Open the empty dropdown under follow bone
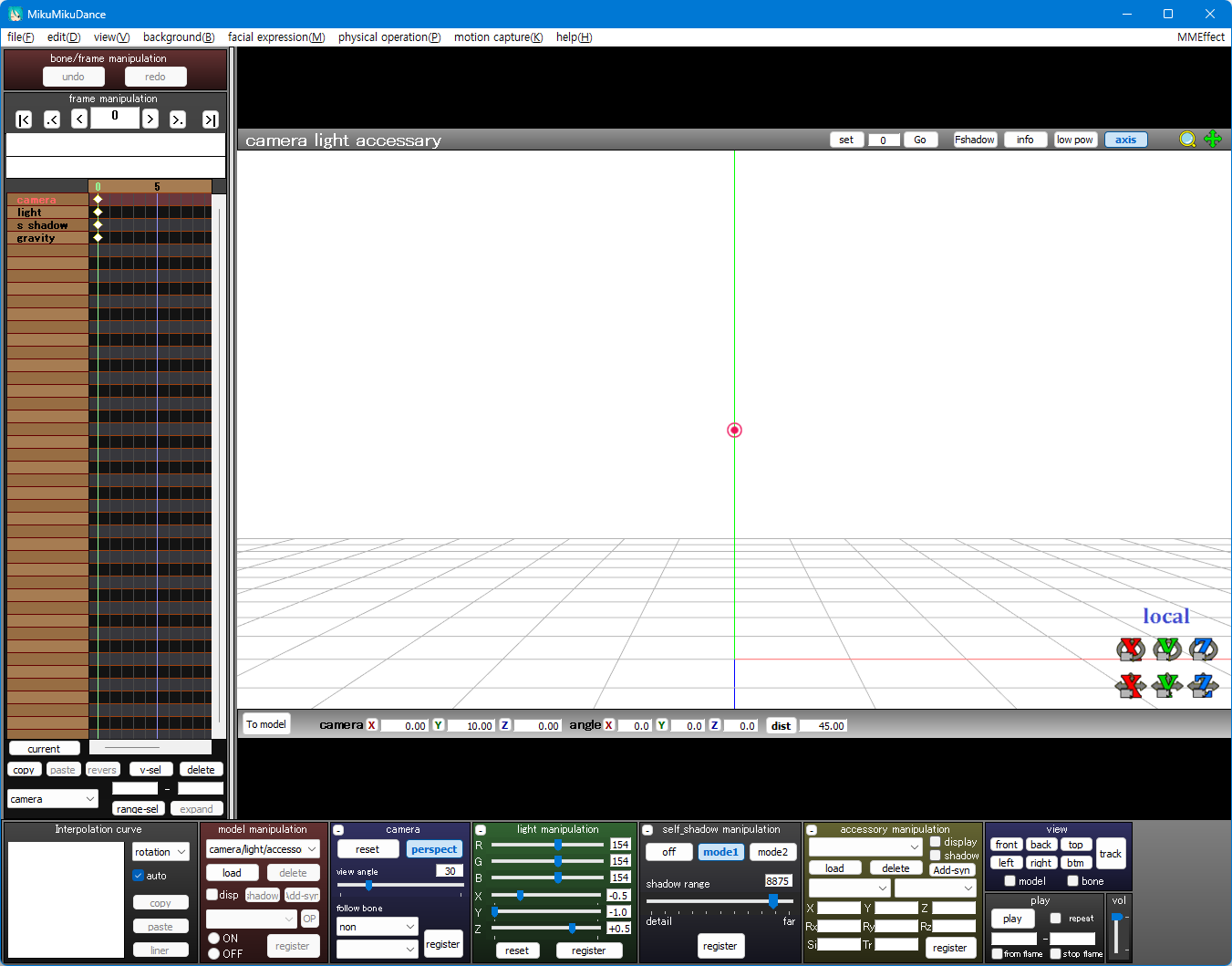 [377, 950]
